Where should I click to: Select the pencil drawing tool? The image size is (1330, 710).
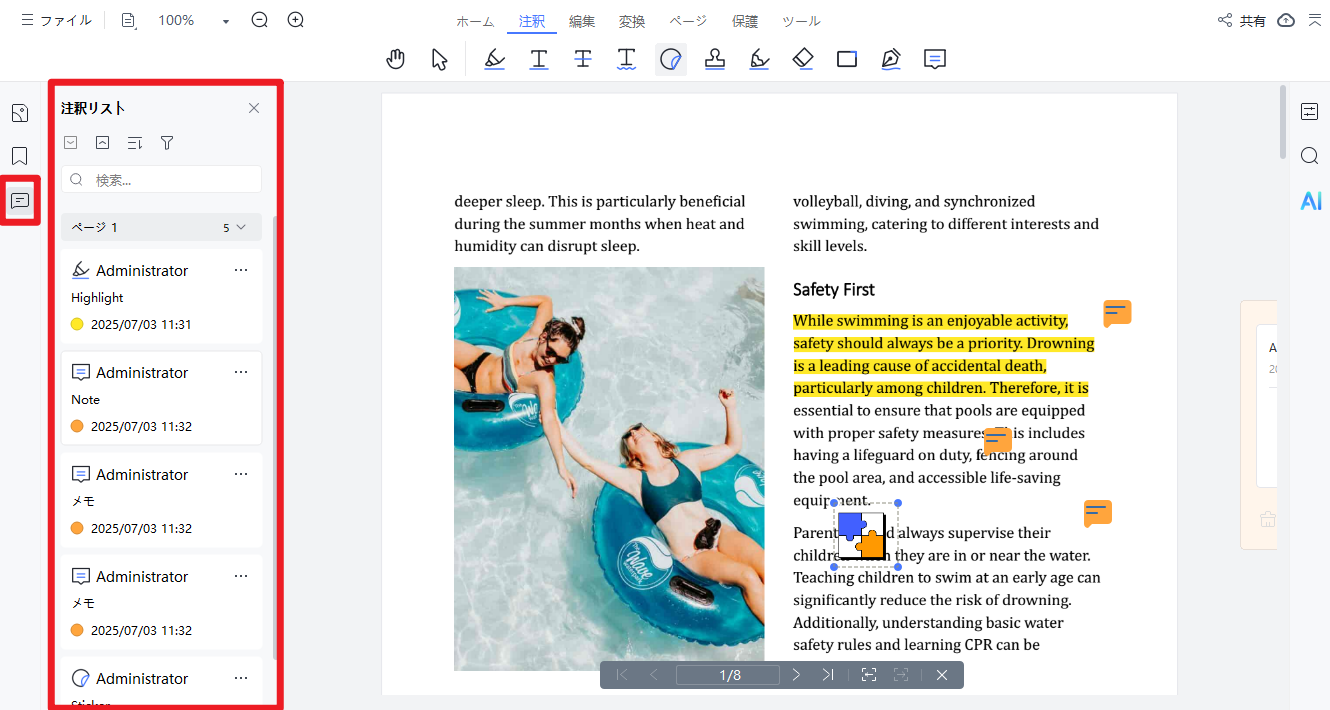click(891, 59)
